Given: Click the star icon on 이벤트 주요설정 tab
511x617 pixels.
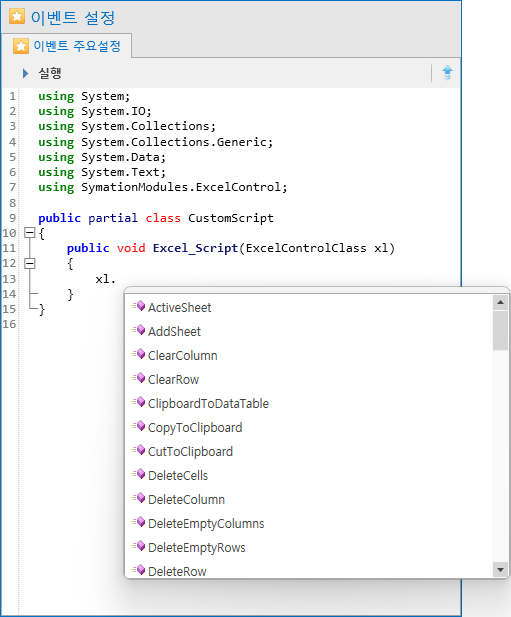Looking at the screenshot, I should (x=20, y=46).
